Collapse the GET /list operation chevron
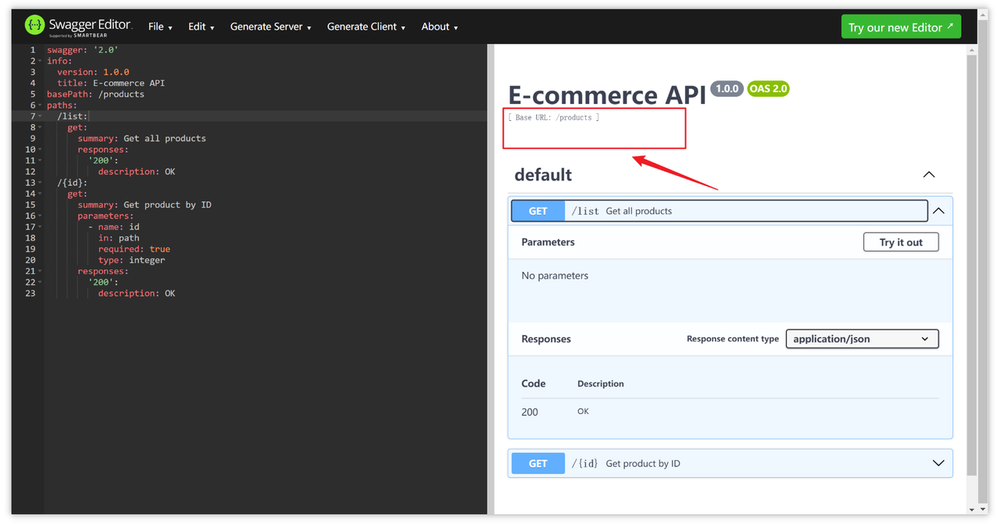 pos(939,211)
